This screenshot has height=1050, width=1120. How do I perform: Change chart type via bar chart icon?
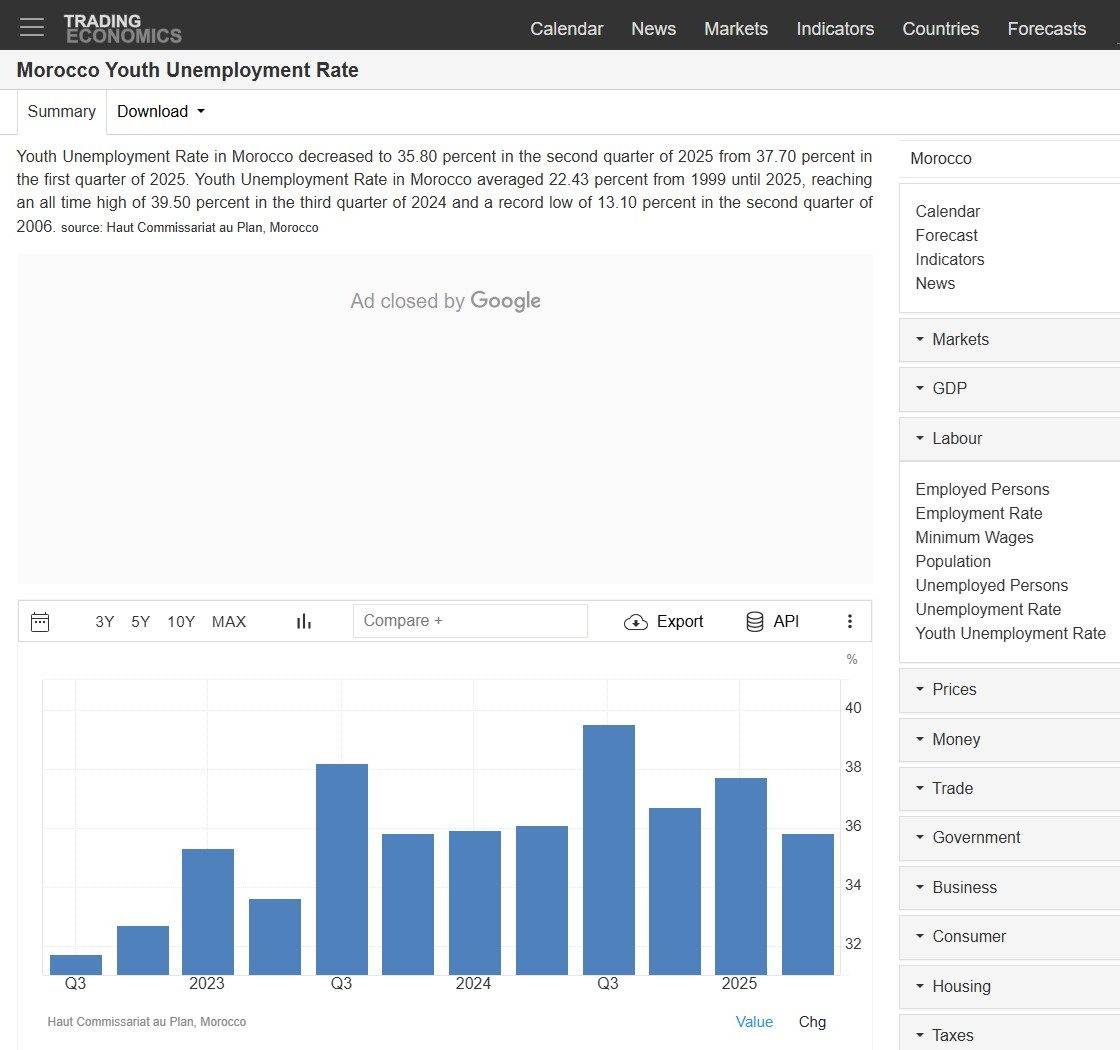click(x=304, y=622)
